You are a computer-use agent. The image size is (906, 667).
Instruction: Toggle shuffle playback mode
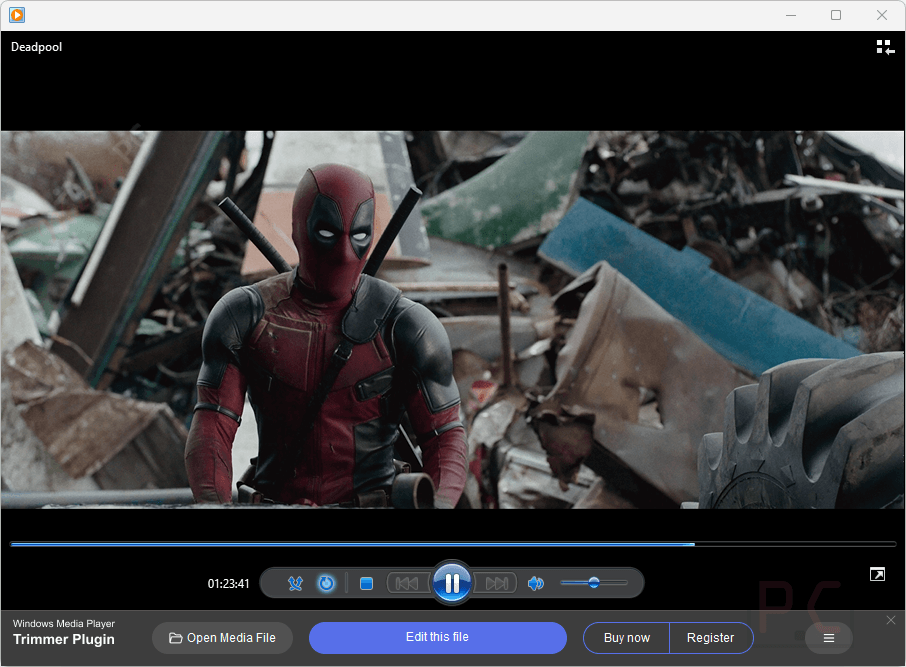click(295, 583)
